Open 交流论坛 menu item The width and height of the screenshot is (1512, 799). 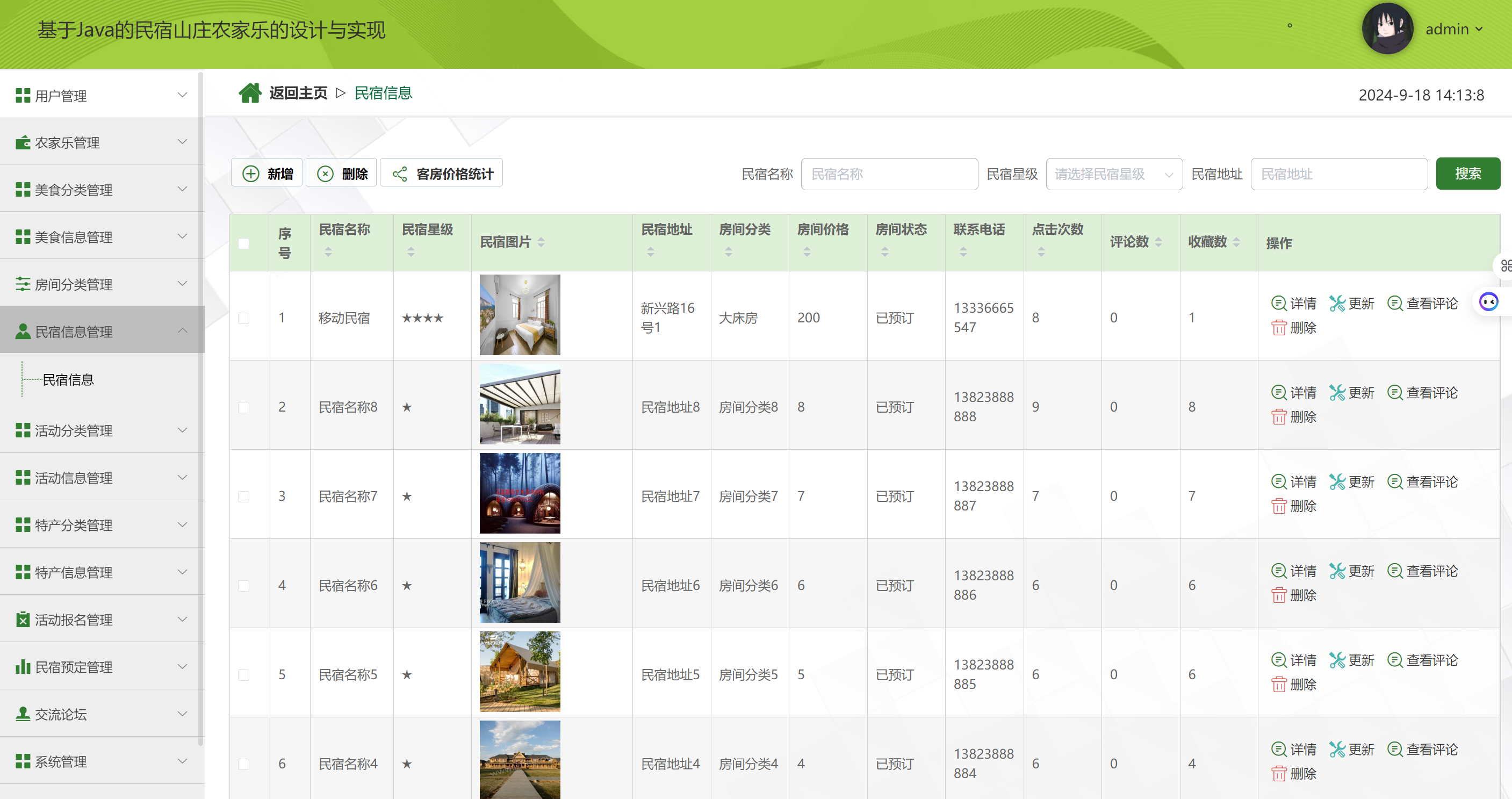click(x=101, y=714)
